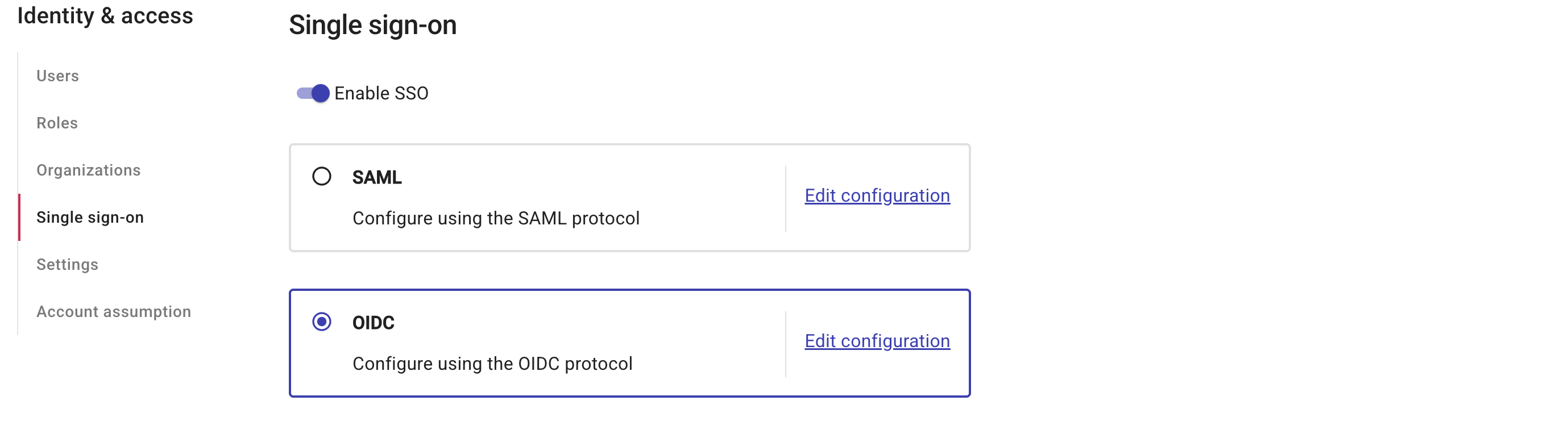Screen dimensions: 1568x442
Task: Navigate to Account assumption
Action: [114, 311]
